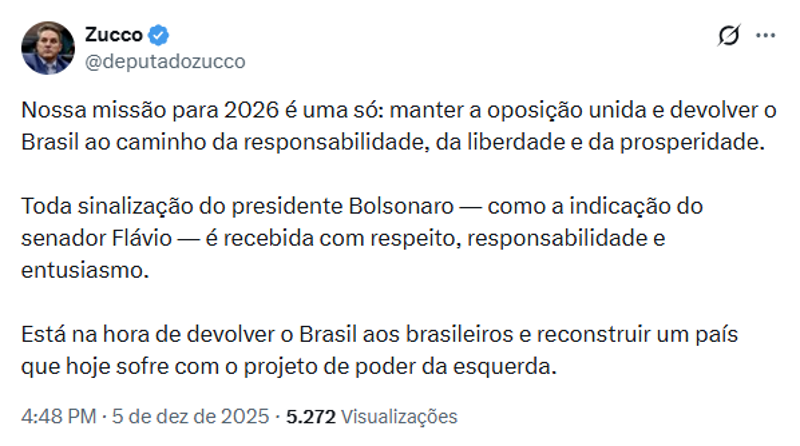
Task: Open the three-dot more options menu
Action: [x=765, y=37]
